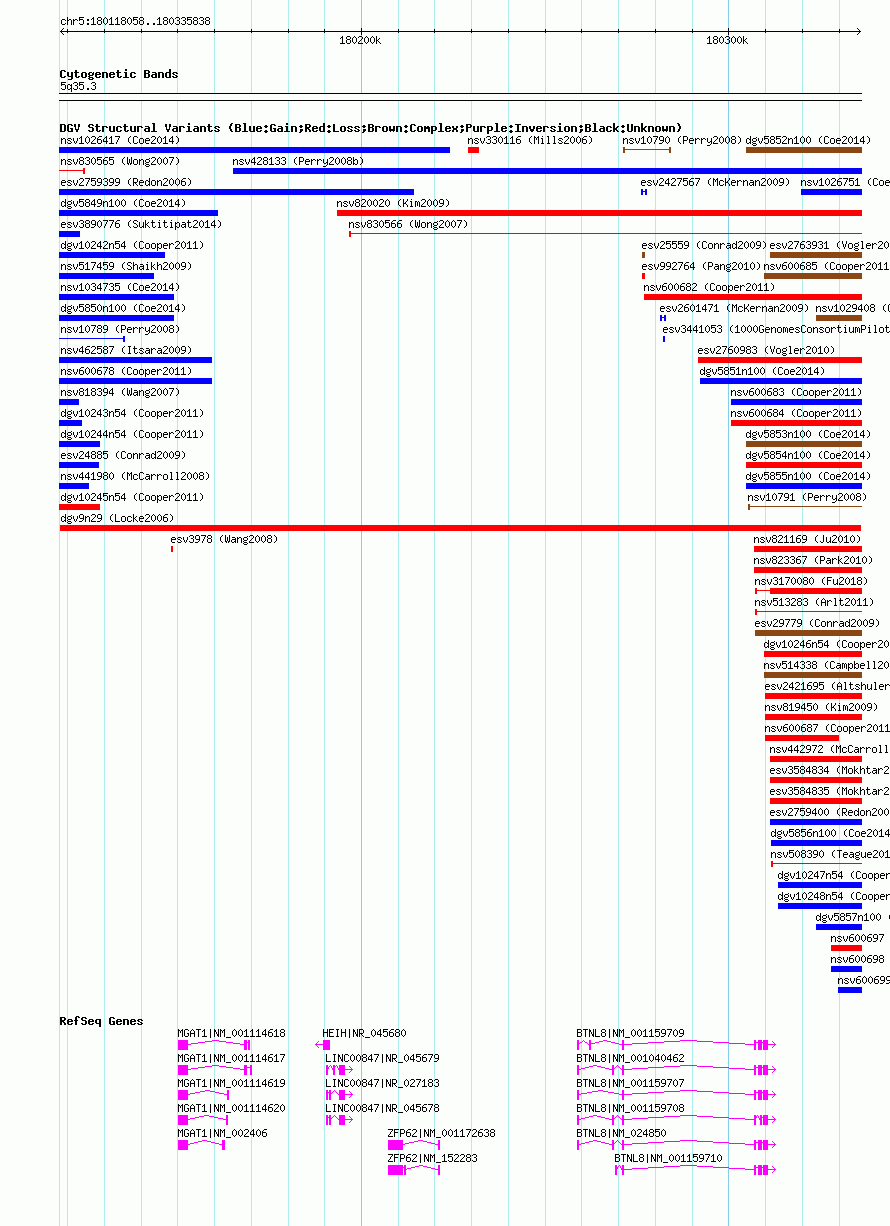The height and width of the screenshot is (1226, 890).
Task: Select dgv10242n54 (Cooper2011) variant
Action: [112, 255]
